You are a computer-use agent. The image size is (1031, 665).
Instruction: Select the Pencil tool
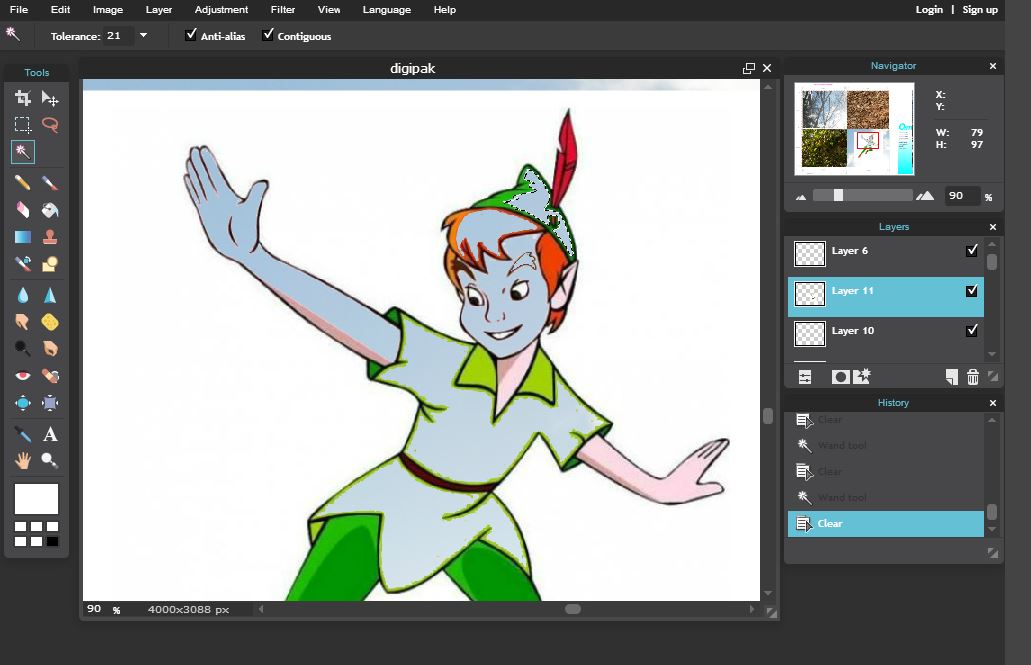23,182
